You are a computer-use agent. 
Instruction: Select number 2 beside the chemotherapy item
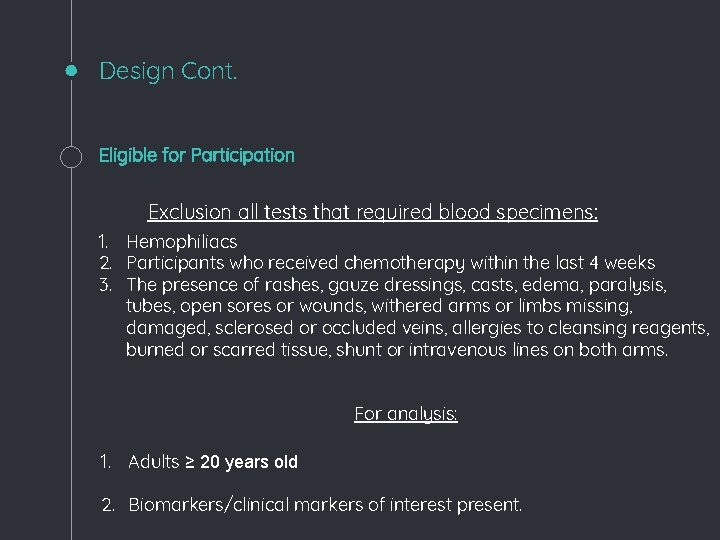coord(103,263)
